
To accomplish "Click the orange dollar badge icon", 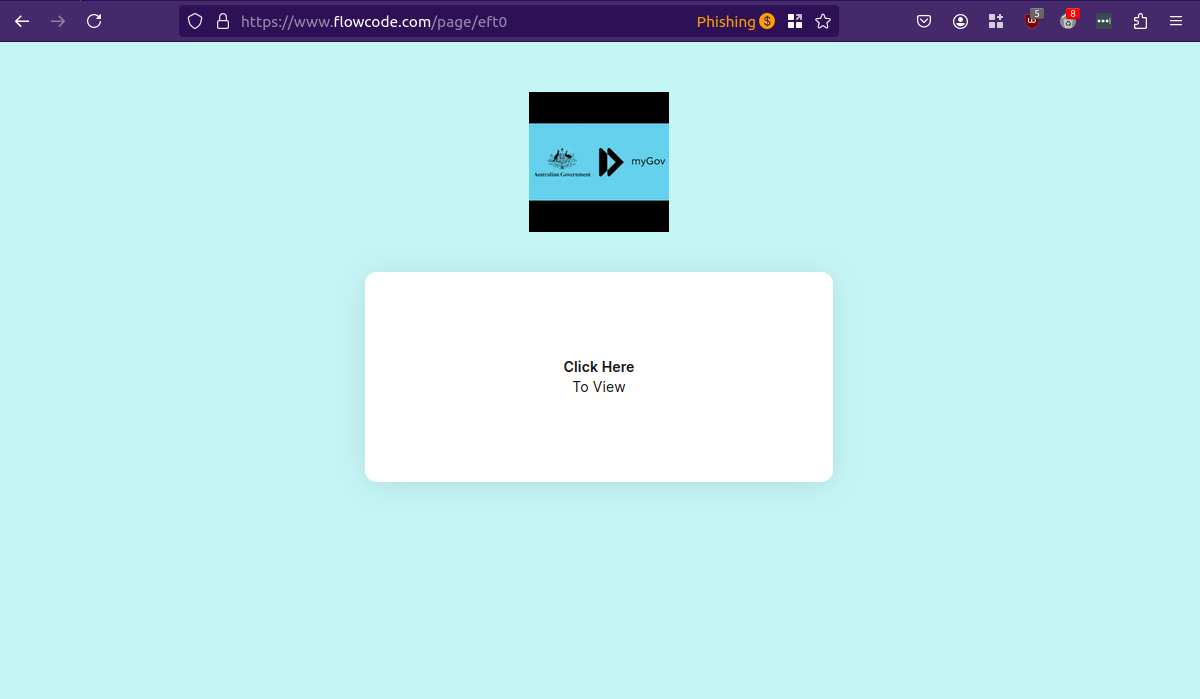I will coord(767,21).
